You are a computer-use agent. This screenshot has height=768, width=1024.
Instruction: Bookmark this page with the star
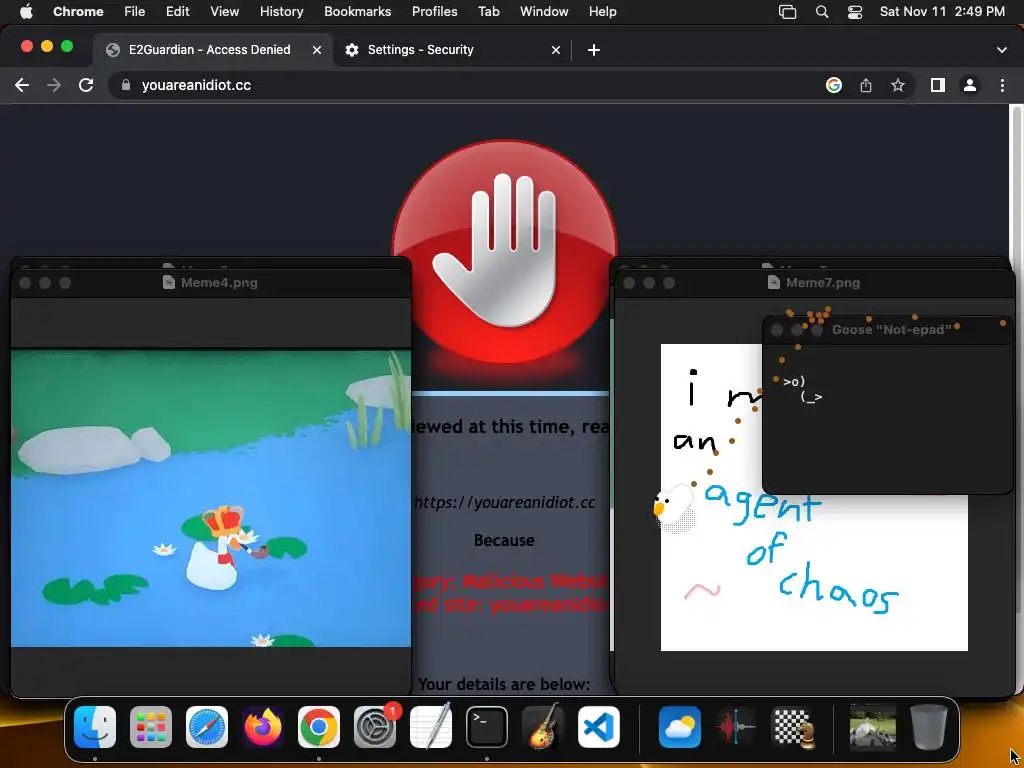click(898, 86)
